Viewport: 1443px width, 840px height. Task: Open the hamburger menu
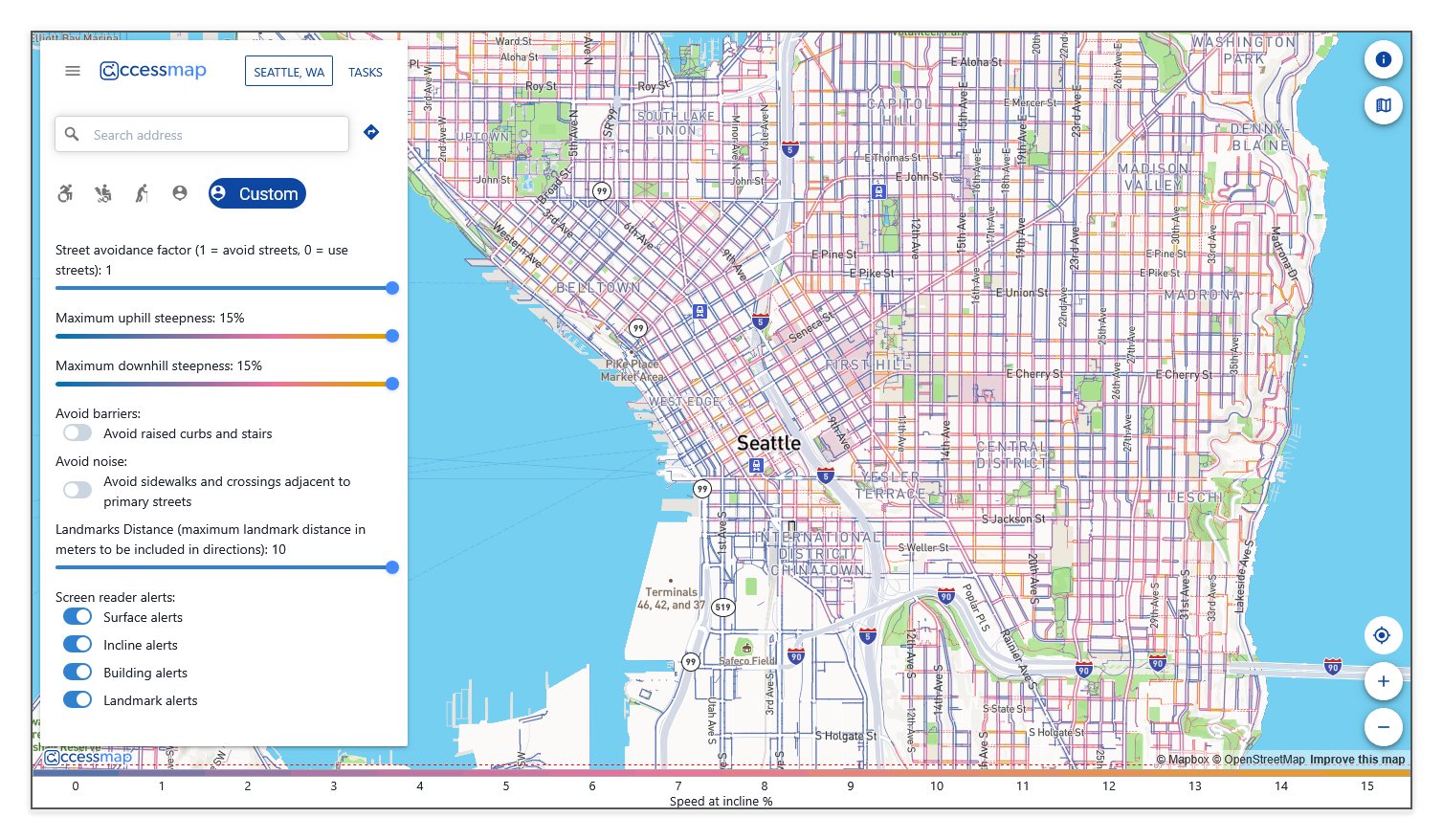click(x=72, y=70)
